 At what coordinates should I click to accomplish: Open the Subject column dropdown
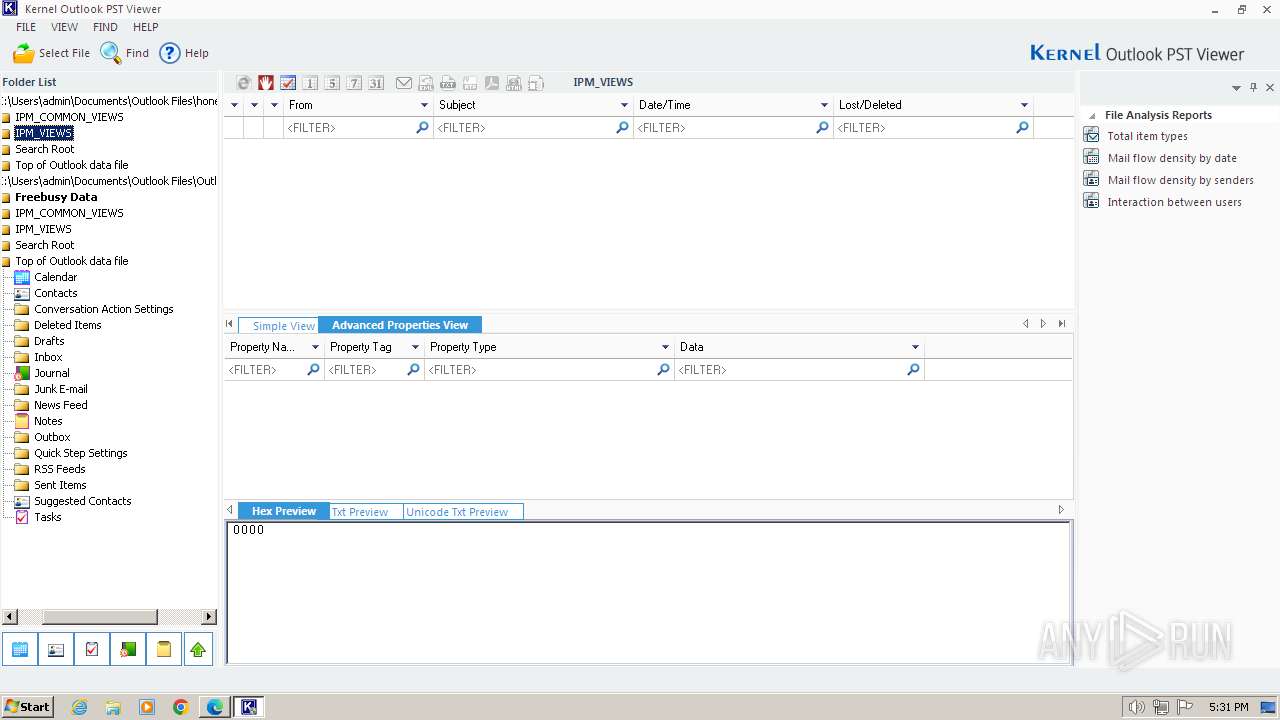pyautogui.click(x=624, y=105)
